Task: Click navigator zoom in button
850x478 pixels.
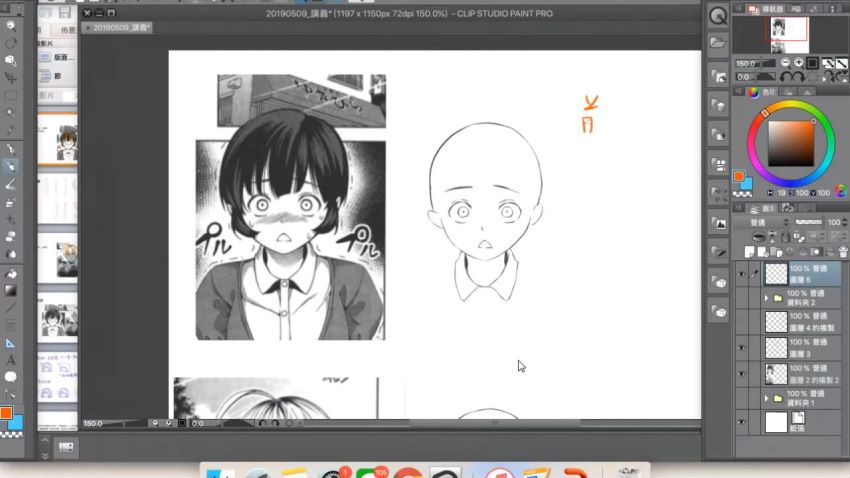Action: [x=798, y=63]
